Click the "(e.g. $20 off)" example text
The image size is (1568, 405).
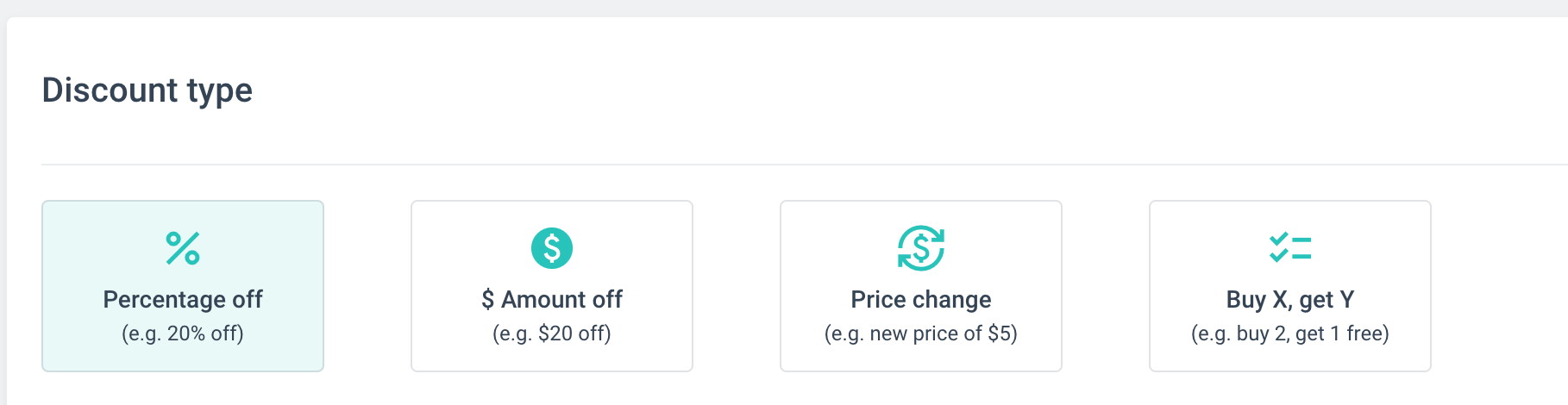click(x=552, y=333)
